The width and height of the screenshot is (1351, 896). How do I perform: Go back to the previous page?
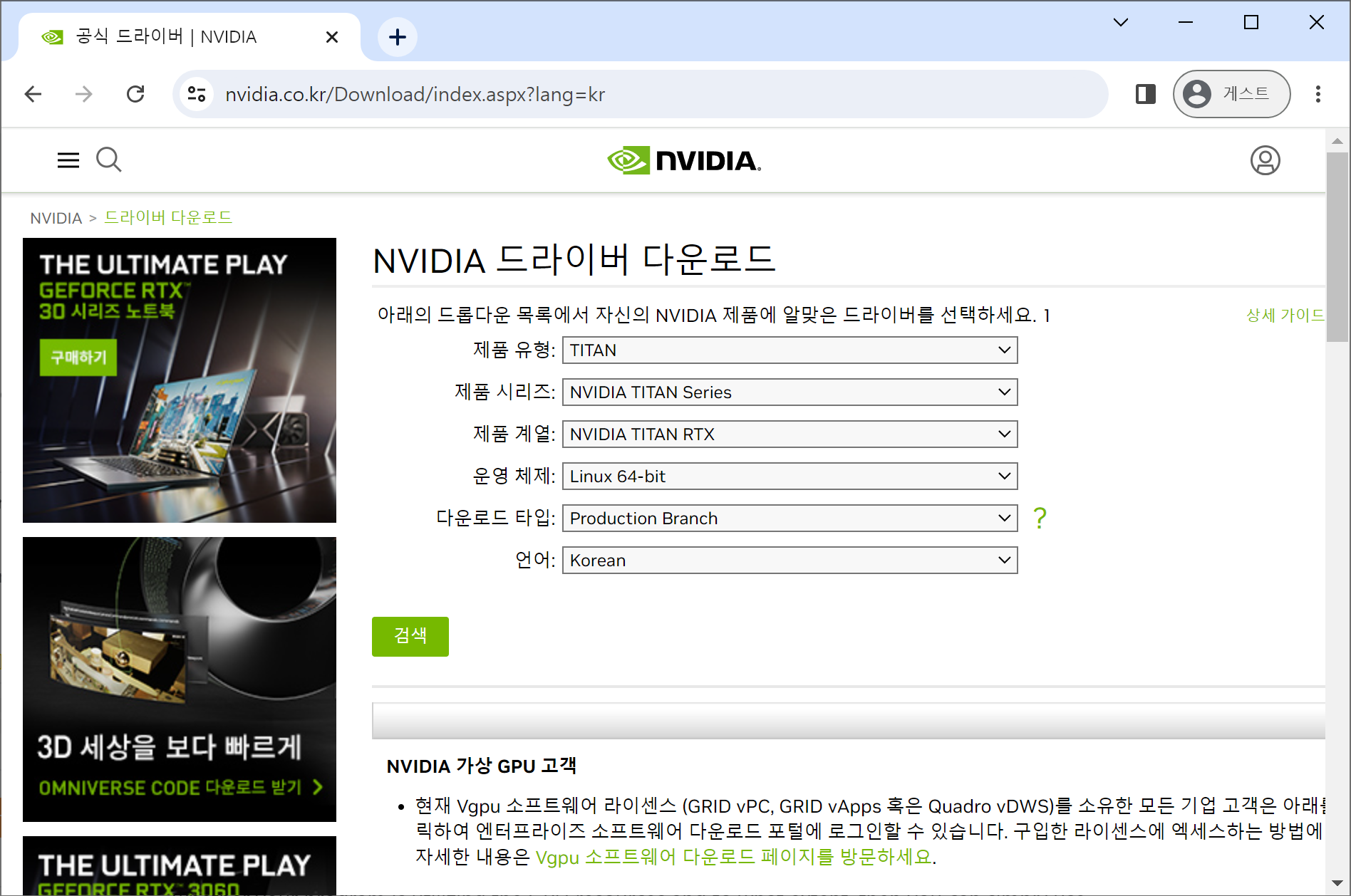(33, 94)
